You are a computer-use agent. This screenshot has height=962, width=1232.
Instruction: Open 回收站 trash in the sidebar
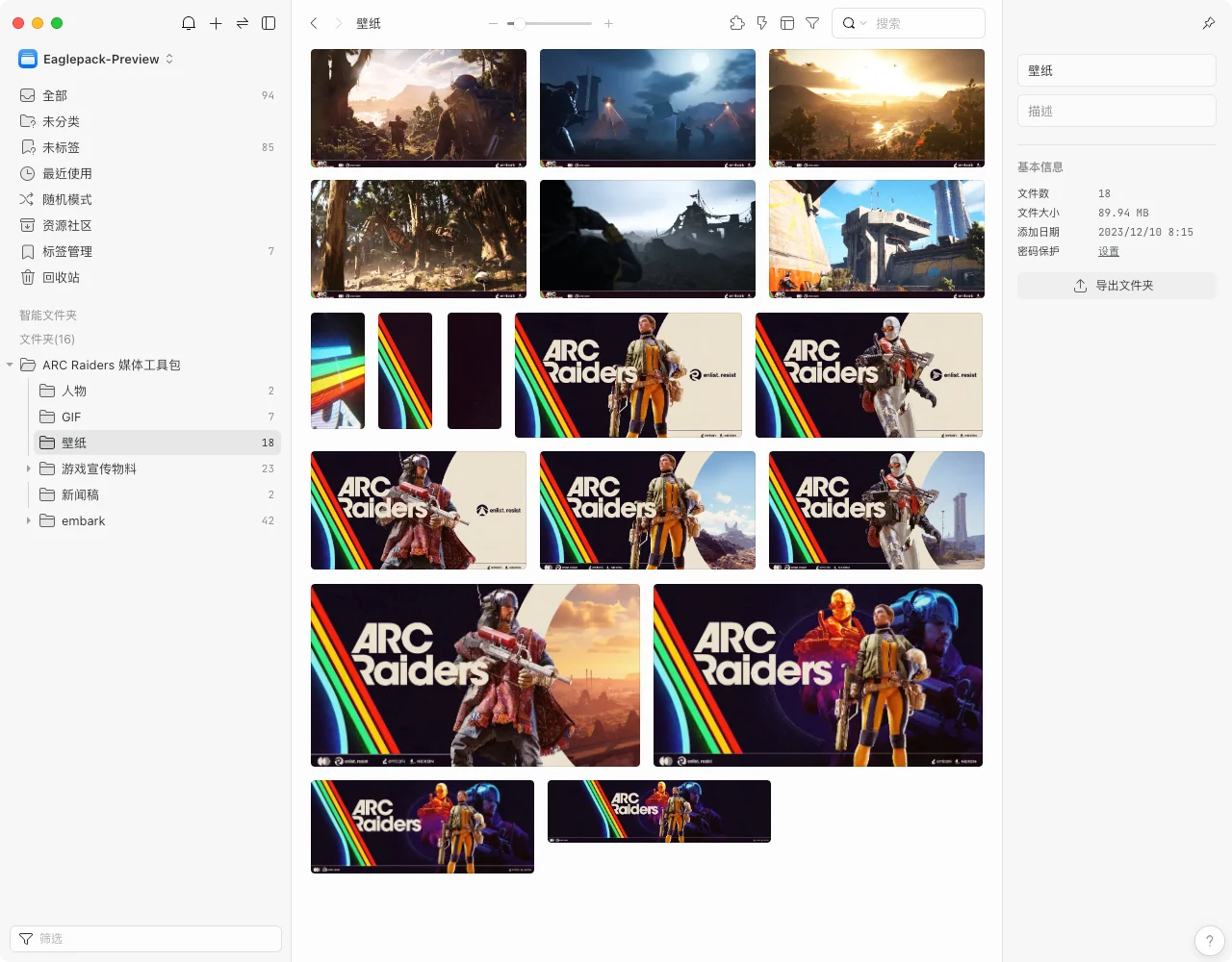tap(146, 277)
